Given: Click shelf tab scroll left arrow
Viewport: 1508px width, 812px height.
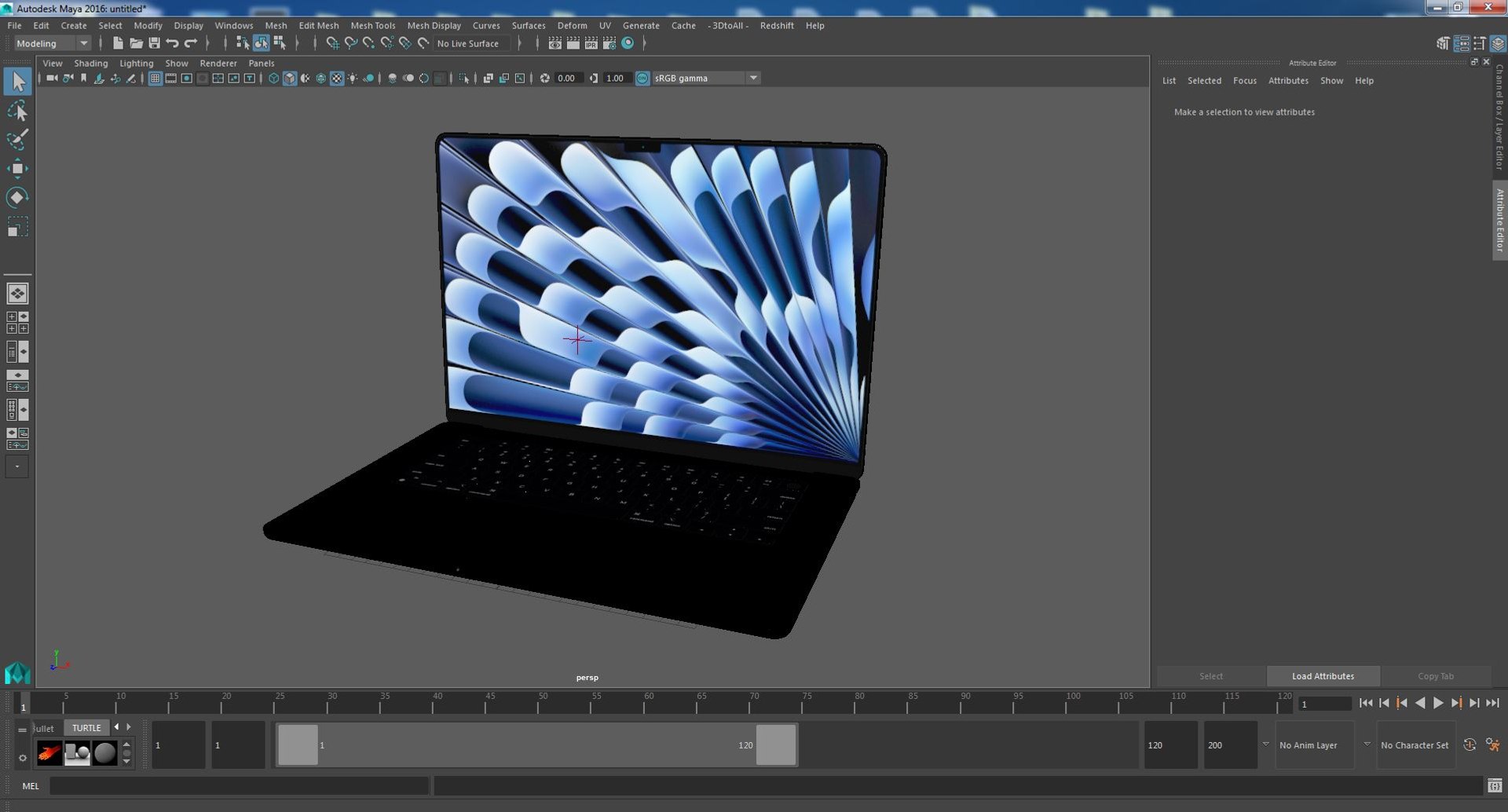Looking at the screenshot, I should tap(116, 727).
